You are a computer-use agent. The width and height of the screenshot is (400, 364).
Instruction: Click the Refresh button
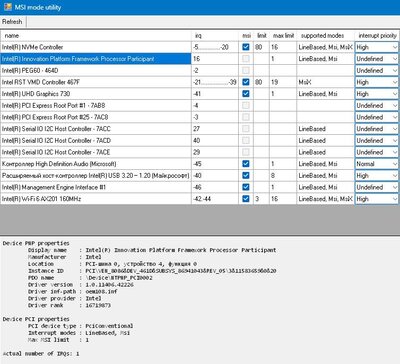12,22
